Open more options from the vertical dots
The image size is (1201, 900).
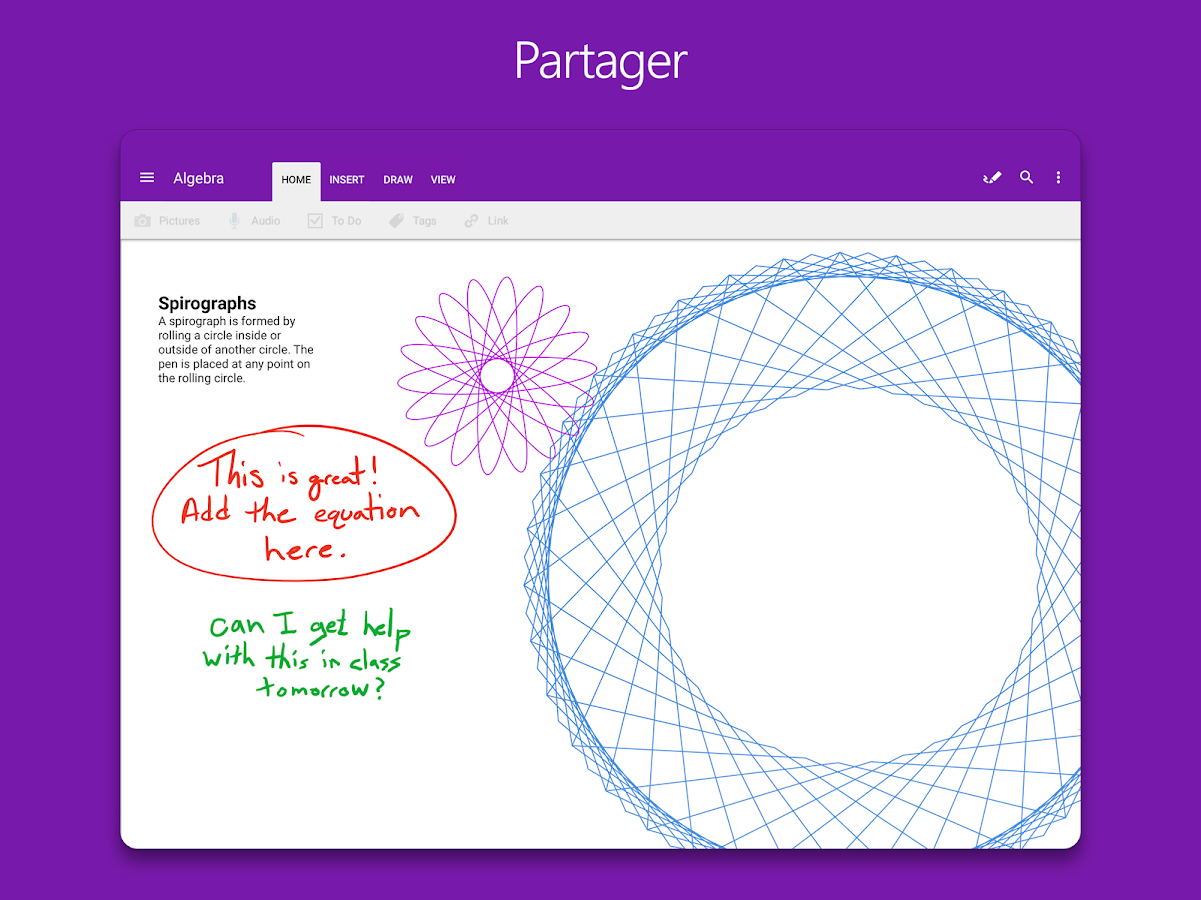1058,177
